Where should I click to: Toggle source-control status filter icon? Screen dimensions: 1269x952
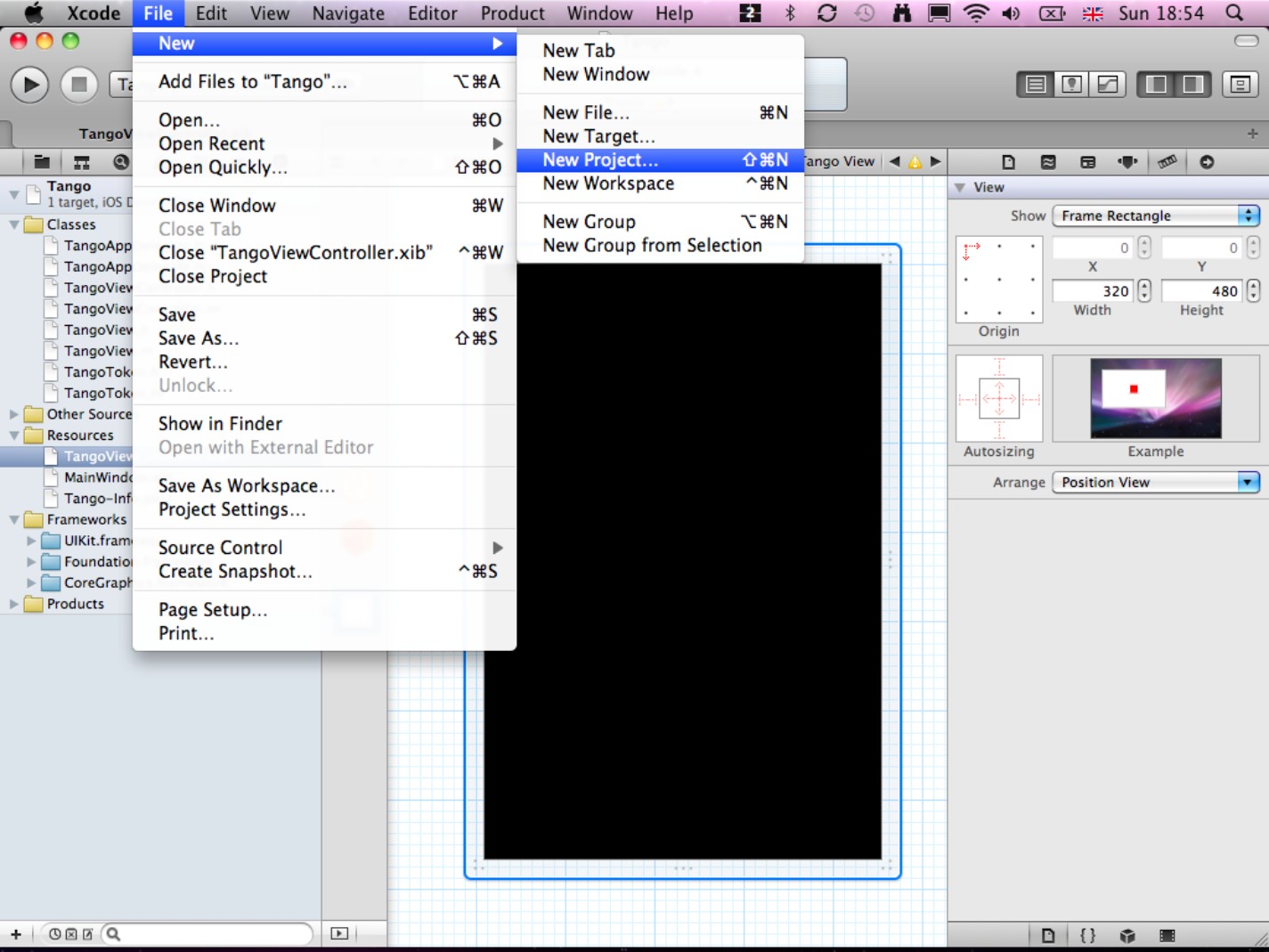tap(71, 934)
